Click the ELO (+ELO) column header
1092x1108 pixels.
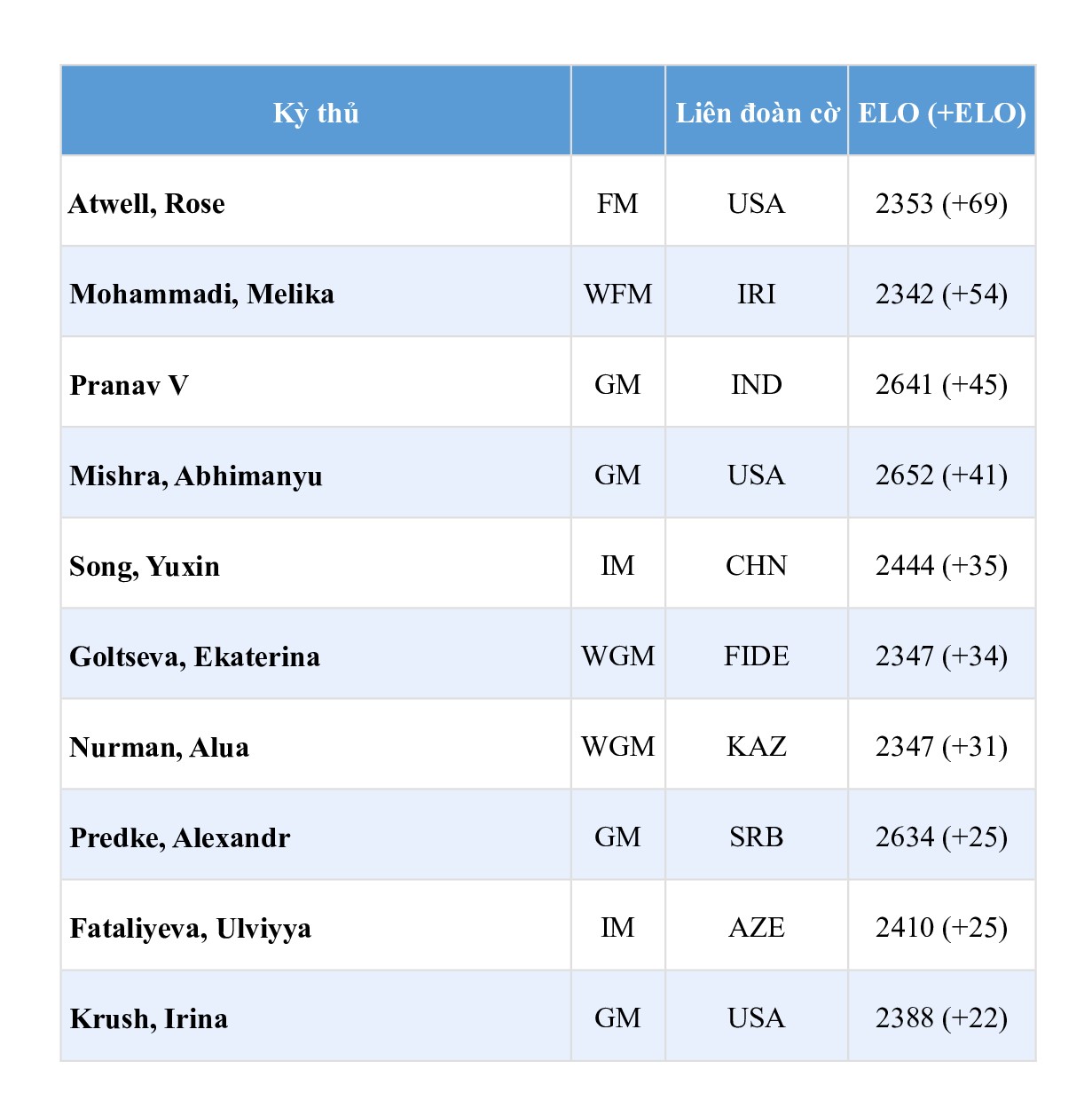pyautogui.click(x=942, y=113)
